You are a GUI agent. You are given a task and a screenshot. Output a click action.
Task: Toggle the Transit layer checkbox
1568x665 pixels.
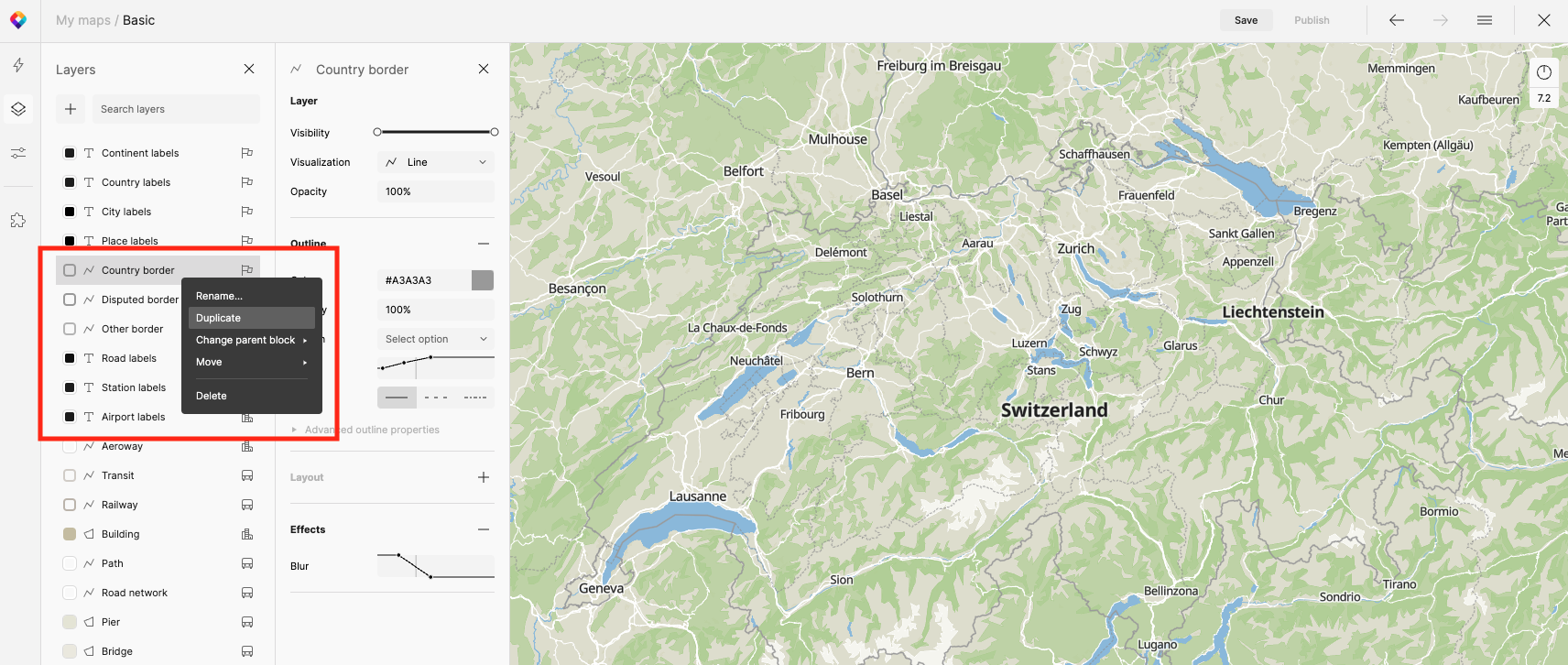click(70, 475)
